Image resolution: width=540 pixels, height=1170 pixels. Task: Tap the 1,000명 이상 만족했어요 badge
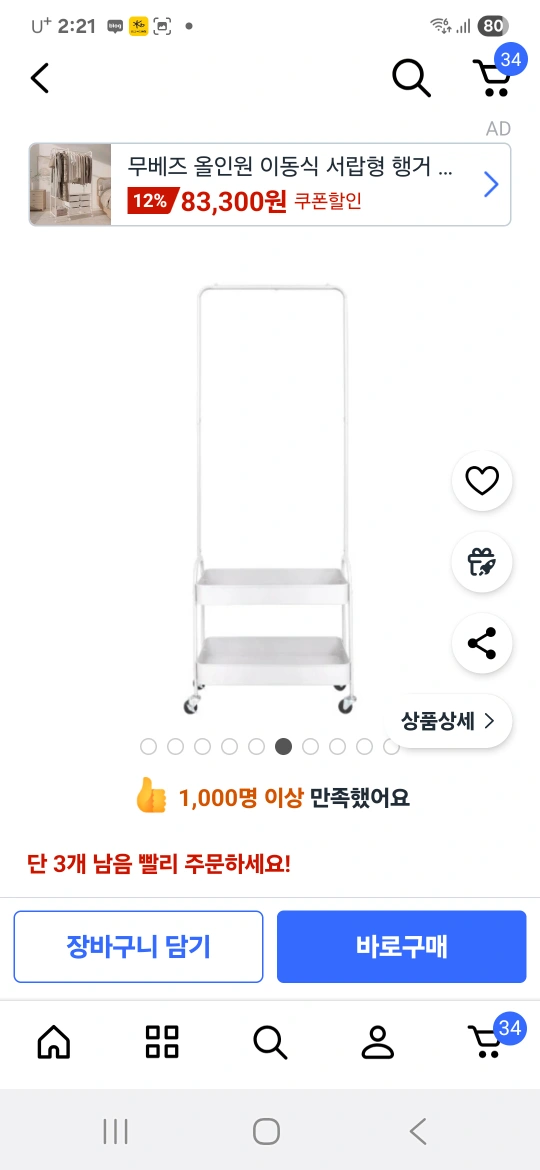[271, 798]
